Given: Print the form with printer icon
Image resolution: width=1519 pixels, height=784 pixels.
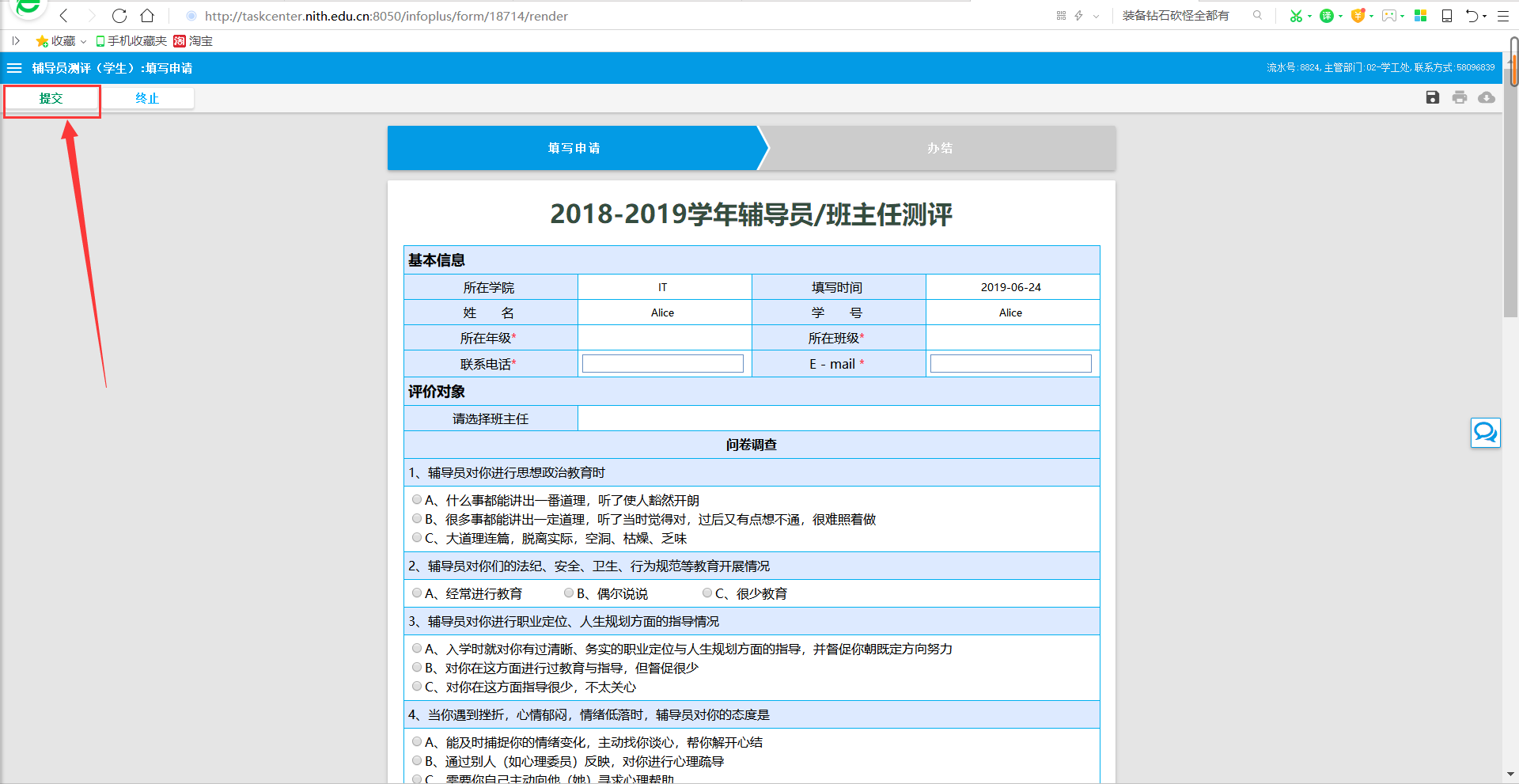Looking at the screenshot, I should (1460, 97).
